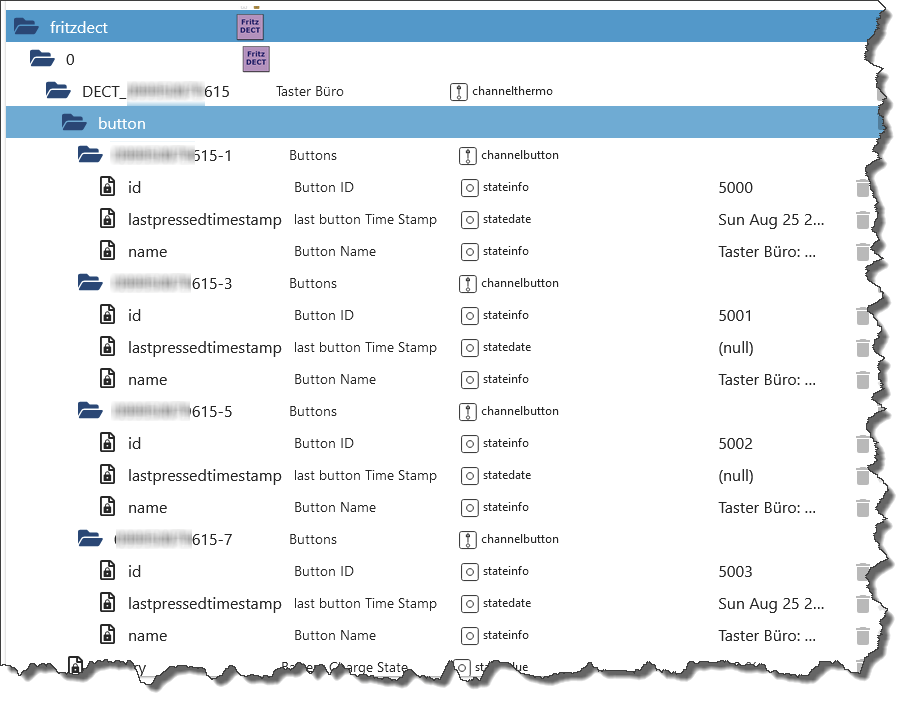Click 'last button Time Stamp' under 615-5
This screenshot has width=911, height=704.
(x=365, y=476)
